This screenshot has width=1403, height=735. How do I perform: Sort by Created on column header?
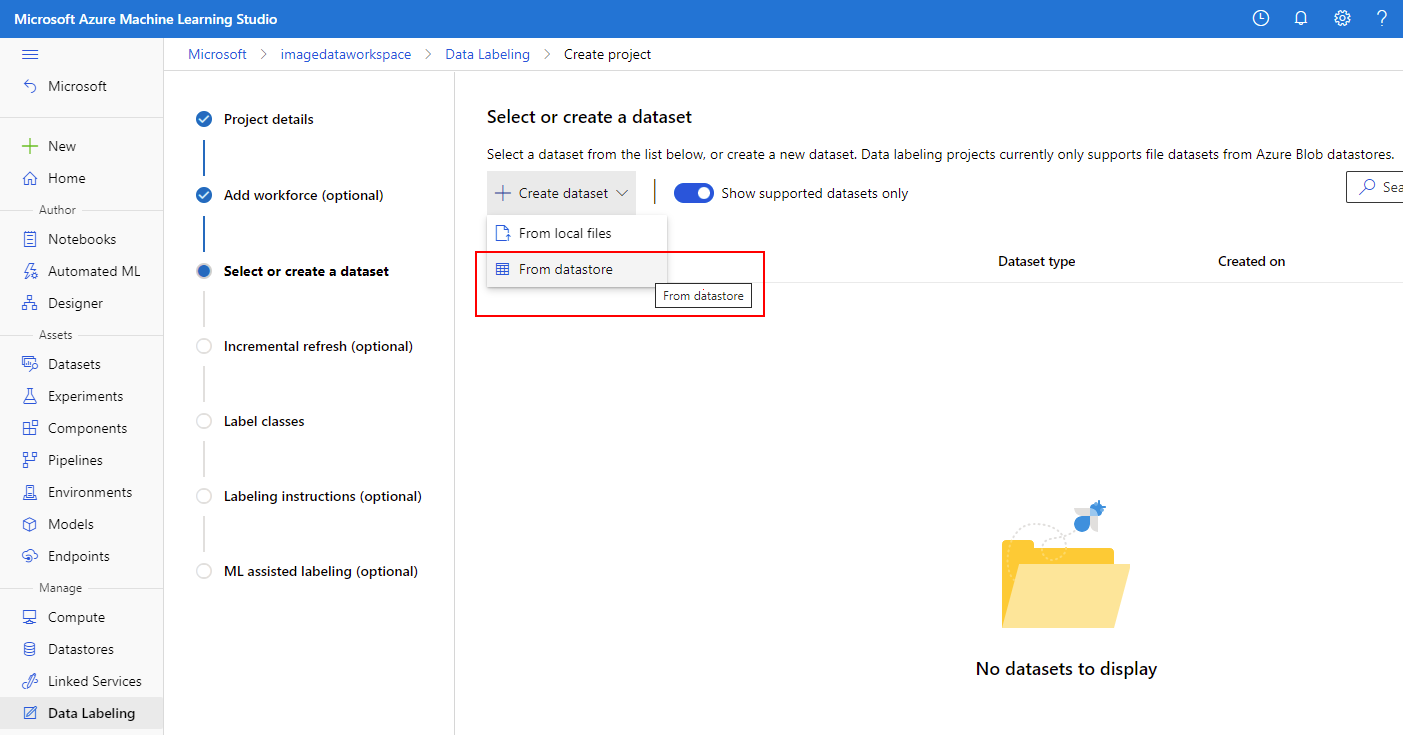point(1252,261)
